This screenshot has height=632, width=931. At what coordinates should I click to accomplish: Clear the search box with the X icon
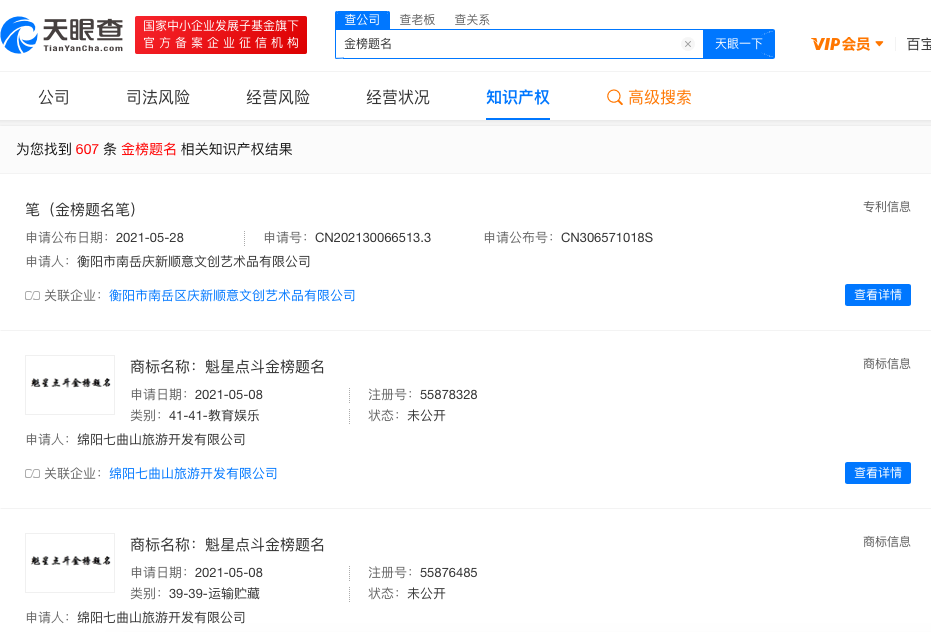pos(688,44)
